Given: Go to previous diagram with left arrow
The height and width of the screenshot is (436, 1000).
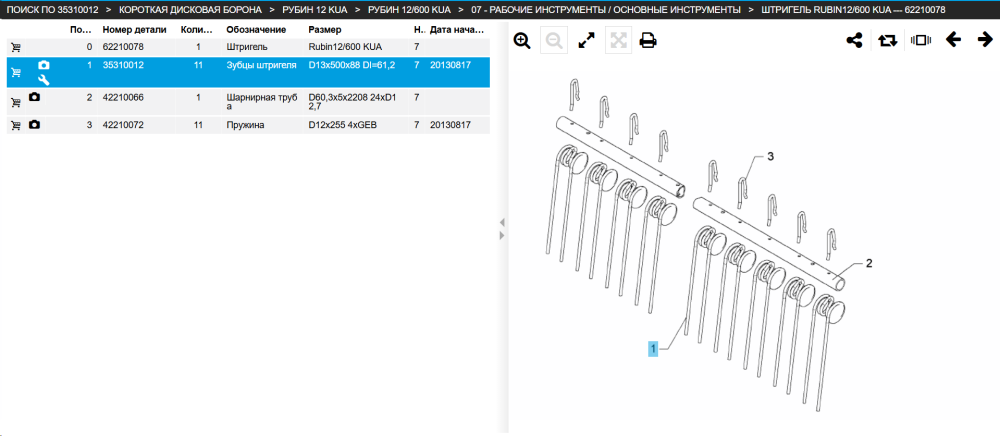Looking at the screenshot, I should click(x=953, y=40).
